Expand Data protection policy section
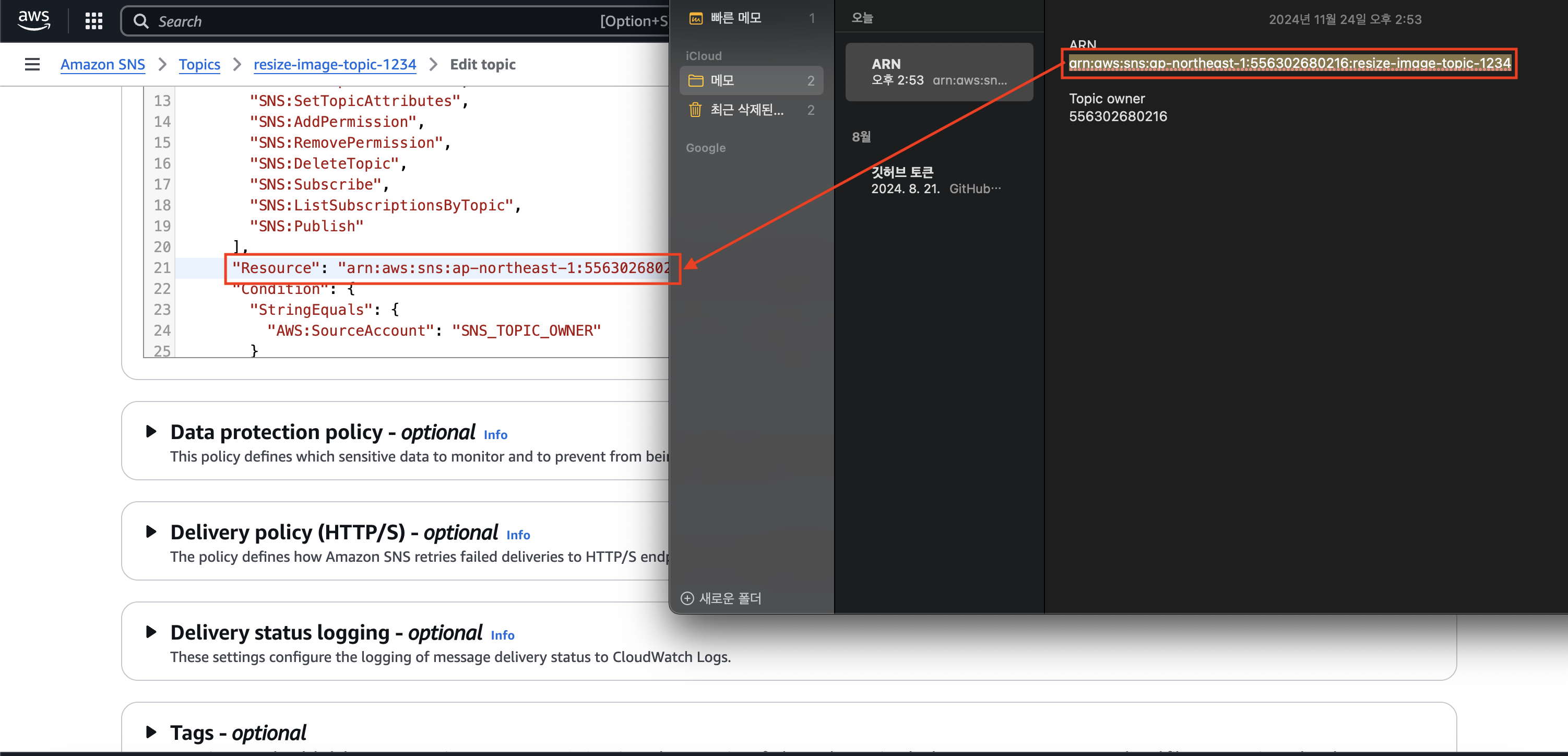1568x756 pixels. tap(151, 432)
